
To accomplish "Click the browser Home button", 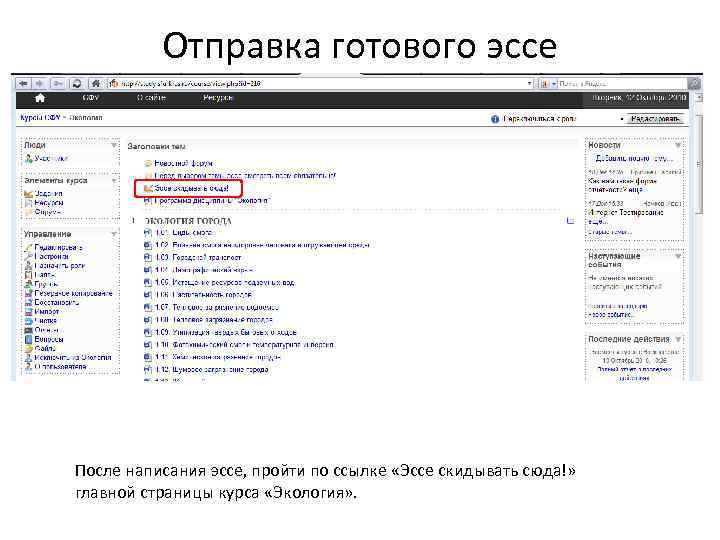I will (95, 84).
